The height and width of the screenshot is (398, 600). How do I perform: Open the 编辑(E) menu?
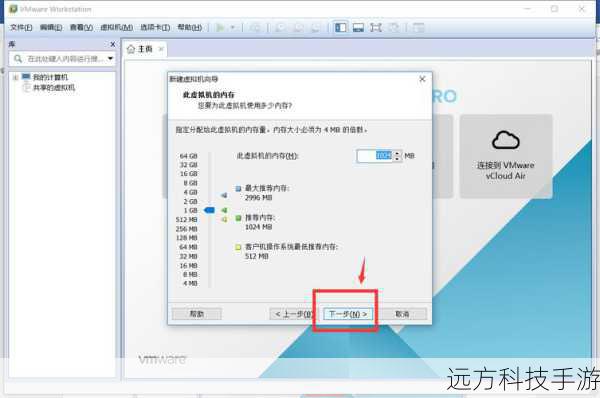click(x=51, y=28)
